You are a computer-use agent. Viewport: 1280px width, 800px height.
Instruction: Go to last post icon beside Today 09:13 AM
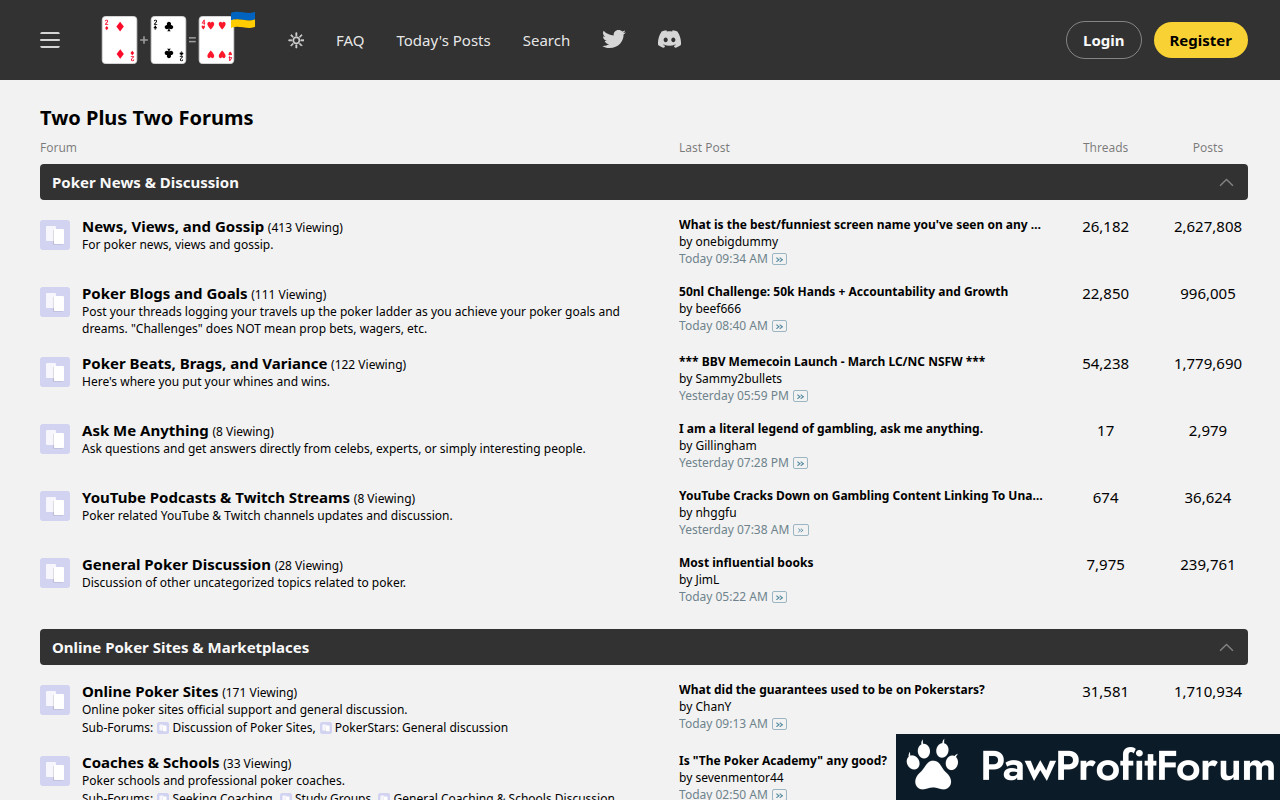779,724
